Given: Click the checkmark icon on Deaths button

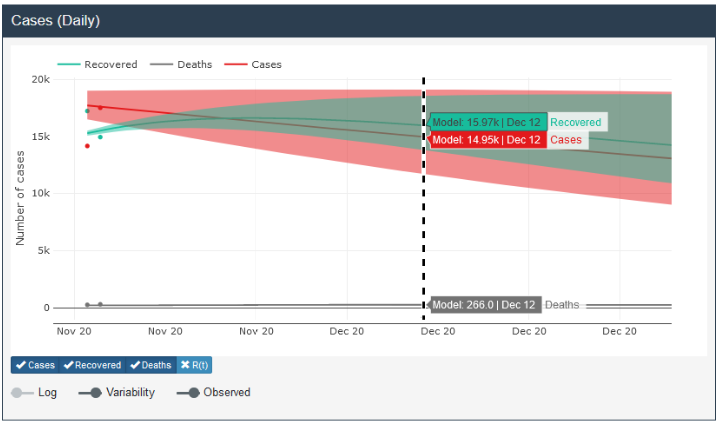Looking at the screenshot, I should click(x=135, y=365).
